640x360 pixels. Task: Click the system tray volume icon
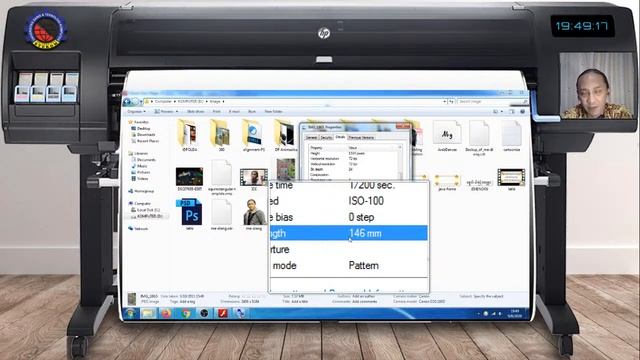(500, 313)
